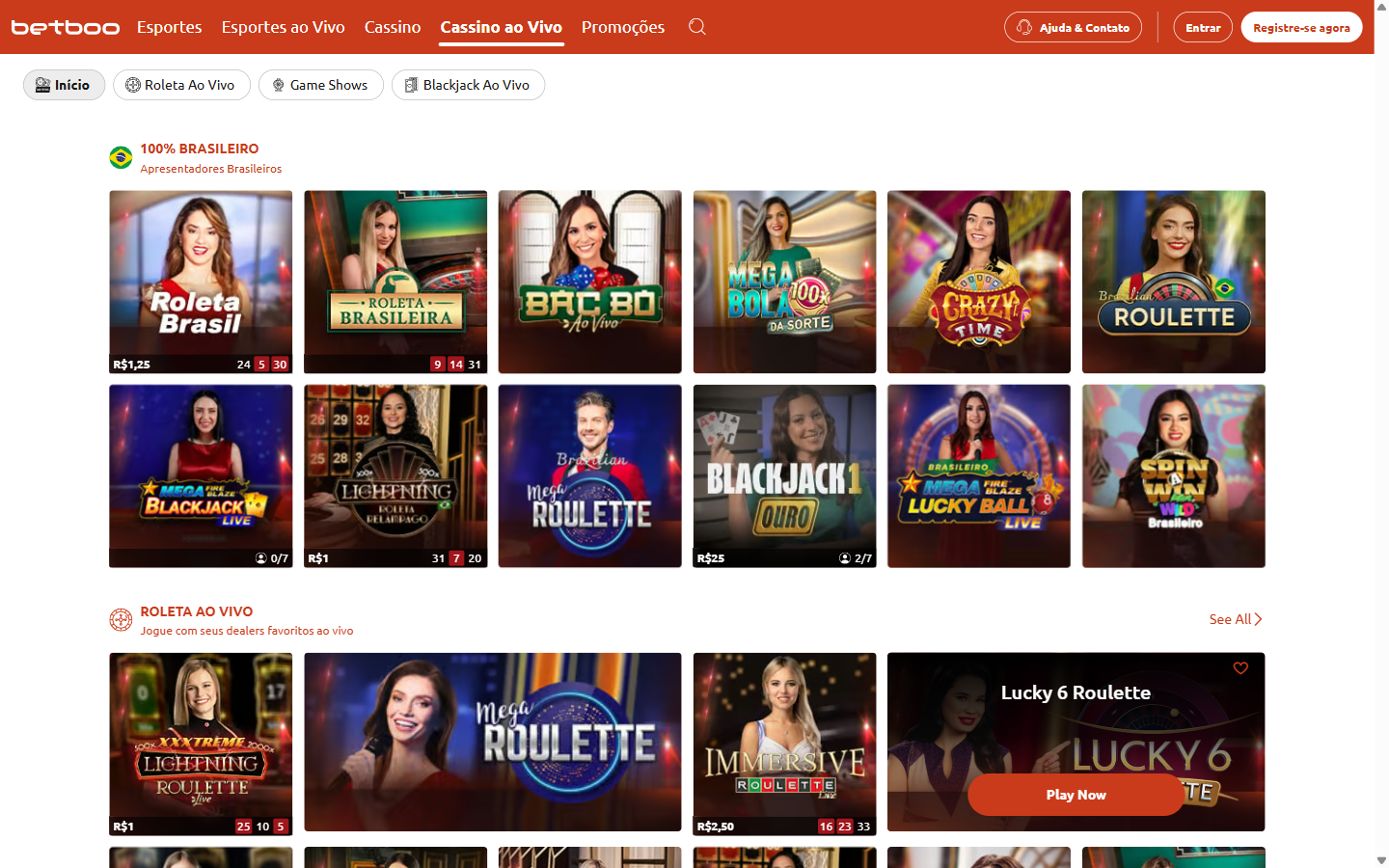Switch to Roleta Ao Vivo category
The image size is (1389, 868).
(181, 85)
